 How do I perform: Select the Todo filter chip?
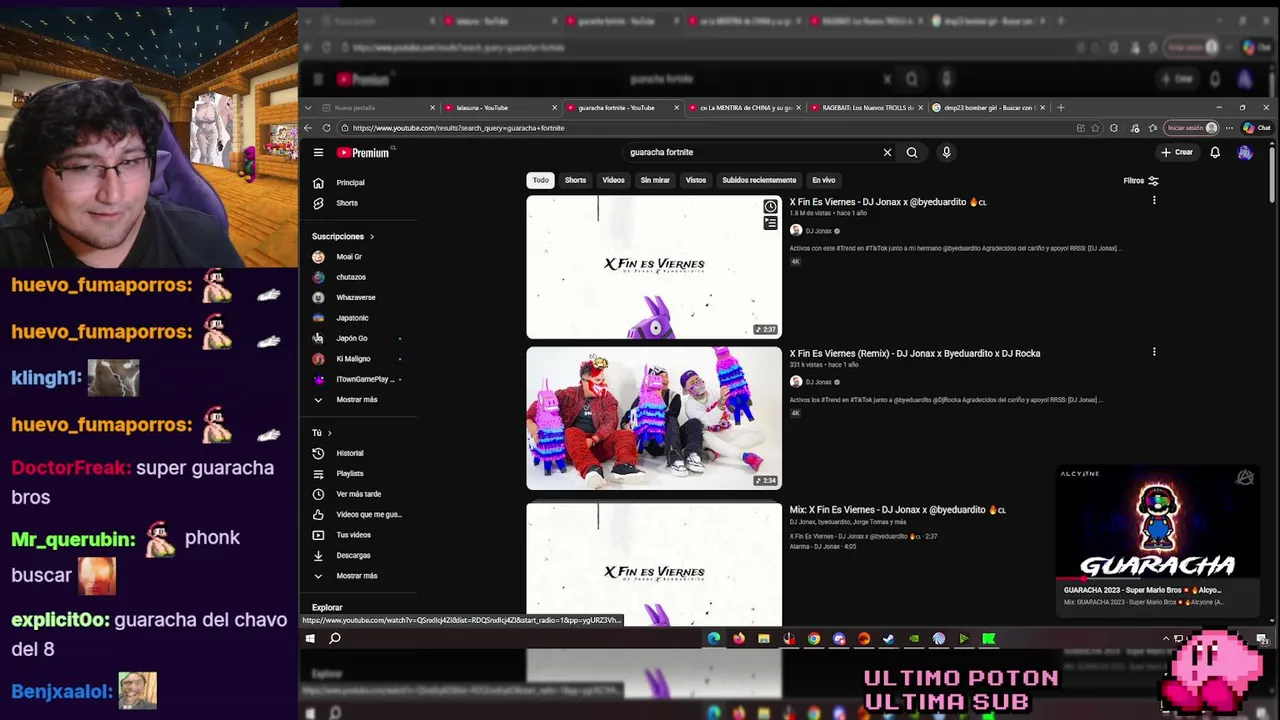pyautogui.click(x=540, y=180)
